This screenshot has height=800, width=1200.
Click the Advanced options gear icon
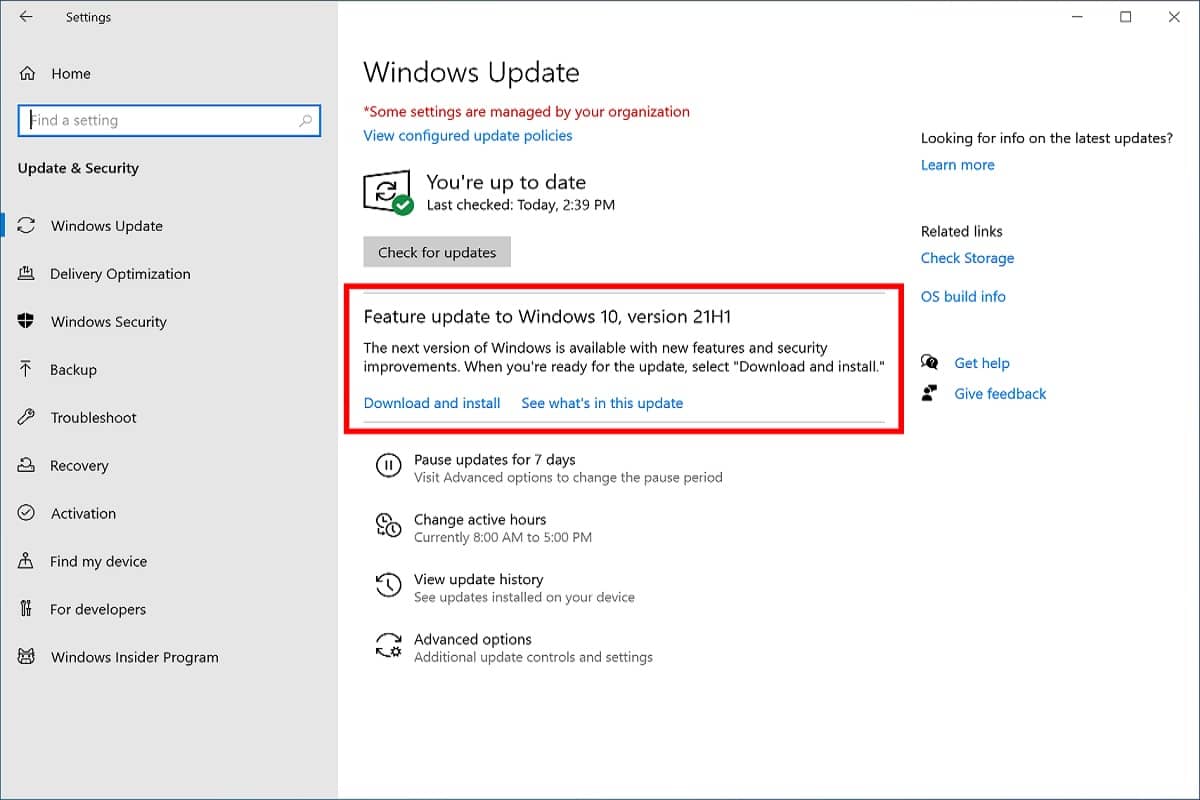(387, 646)
